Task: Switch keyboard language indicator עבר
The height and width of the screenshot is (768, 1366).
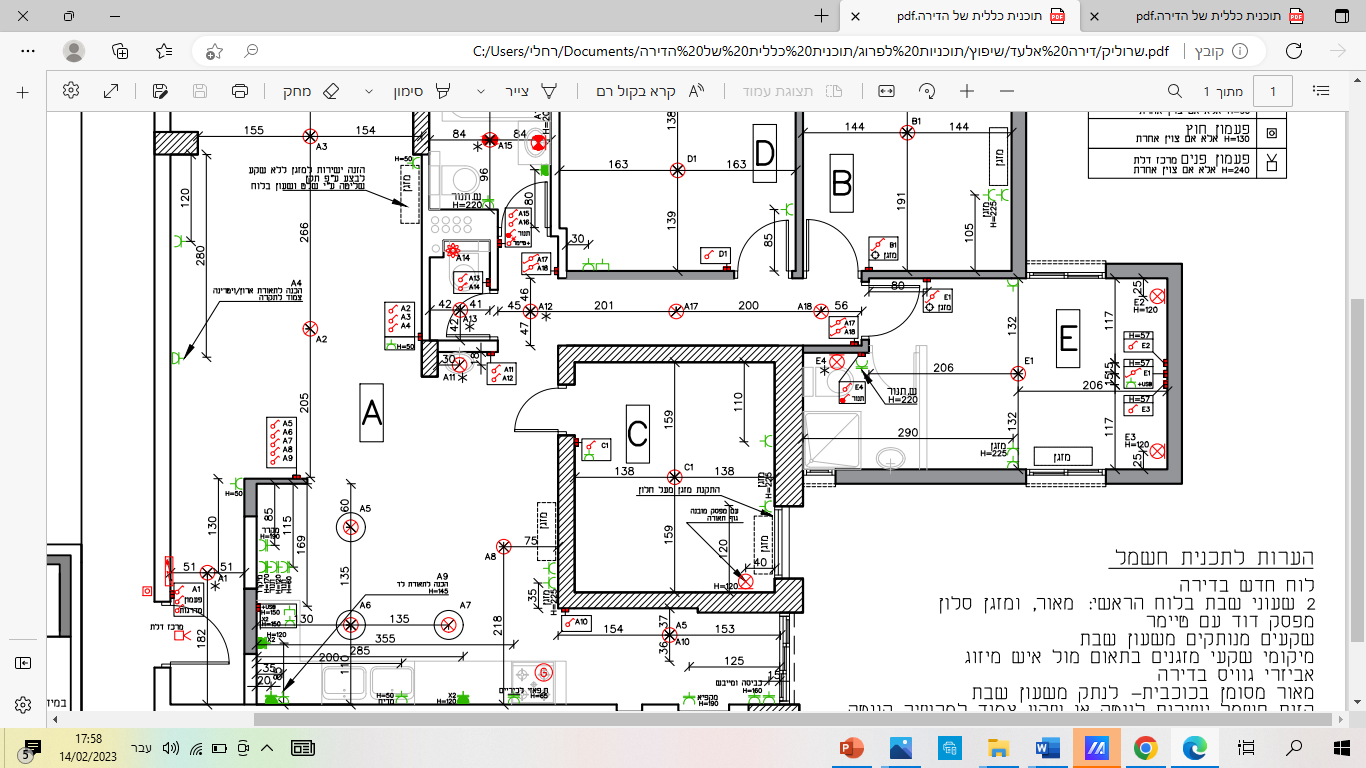Action: pyautogui.click(x=141, y=747)
